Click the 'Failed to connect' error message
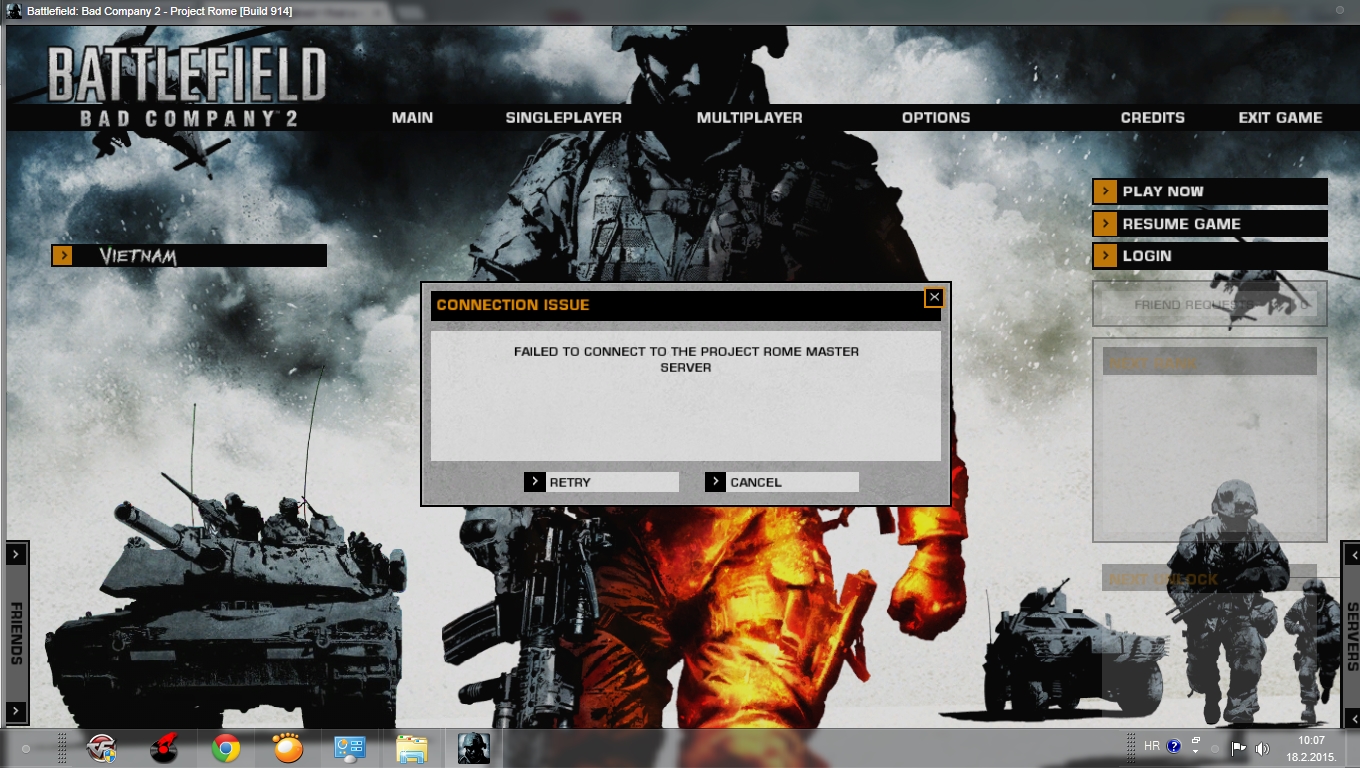This screenshot has width=1360, height=768. [x=686, y=359]
